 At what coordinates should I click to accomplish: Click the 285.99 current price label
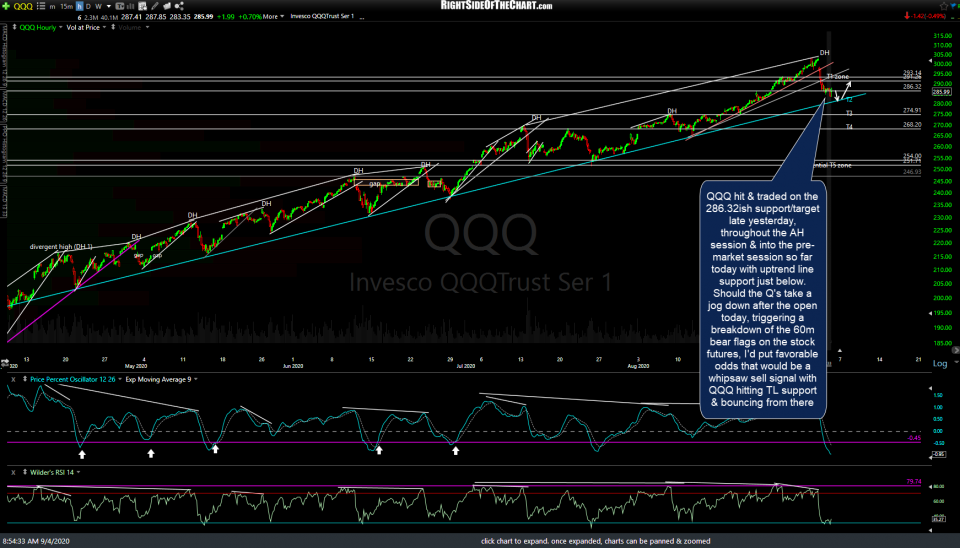coord(941,92)
